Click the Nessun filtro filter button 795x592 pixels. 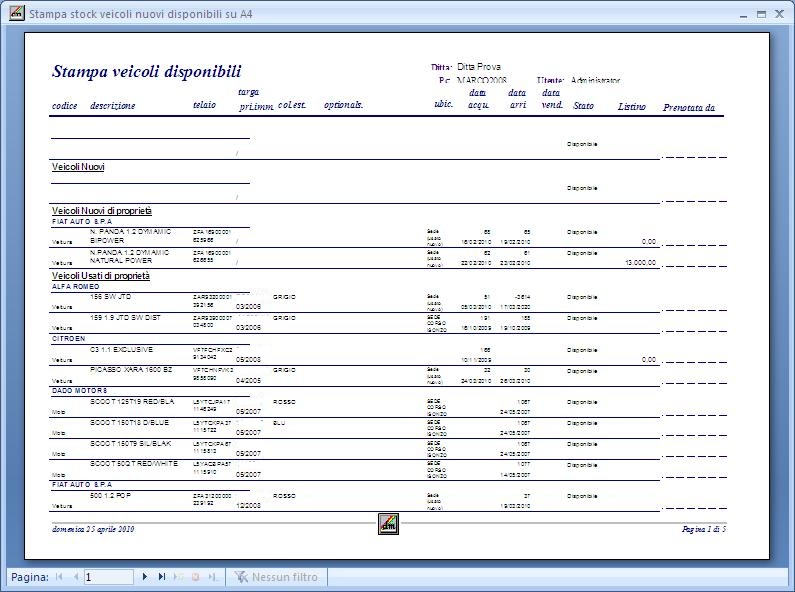pos(276,577)
